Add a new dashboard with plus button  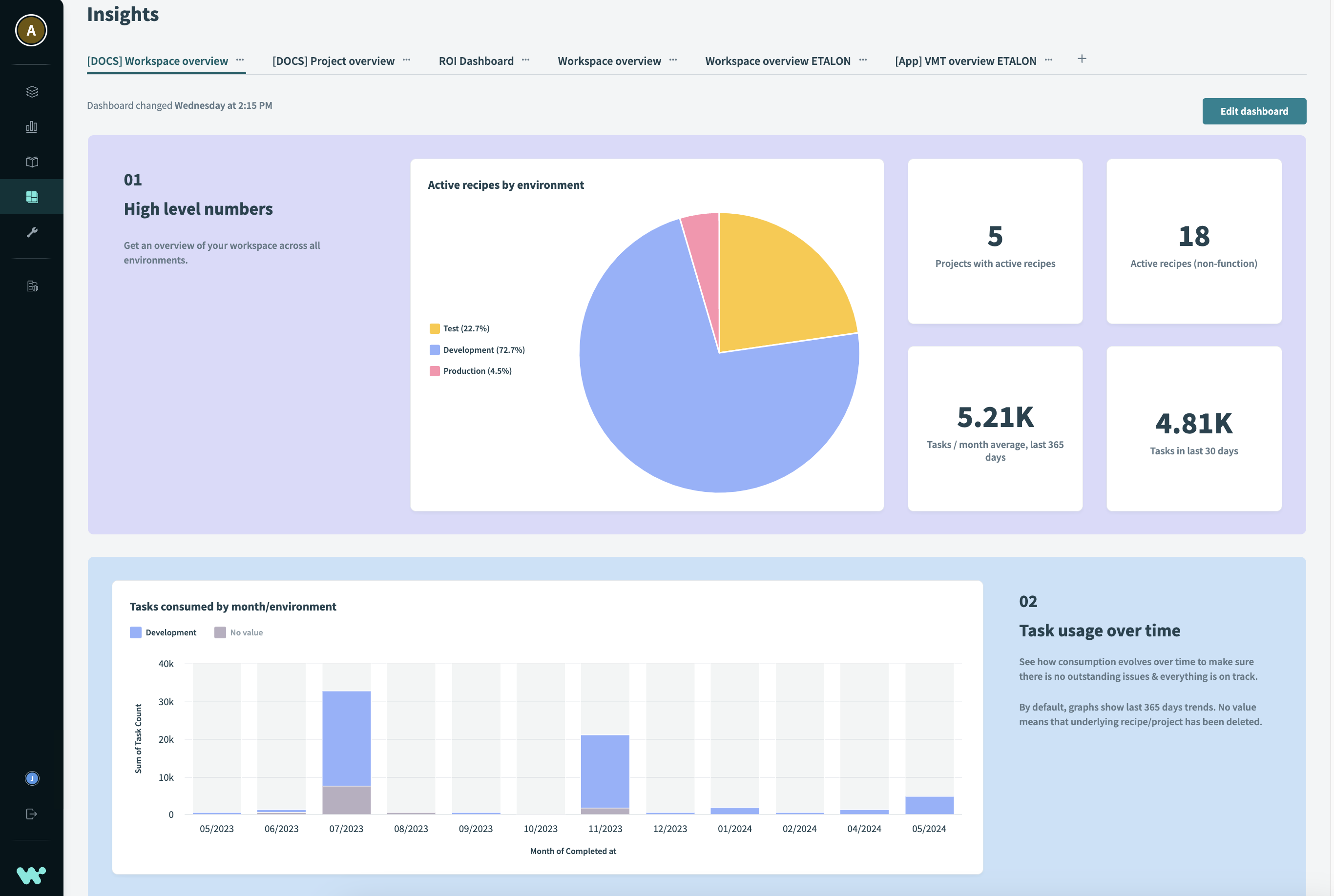click(1082, 58)
